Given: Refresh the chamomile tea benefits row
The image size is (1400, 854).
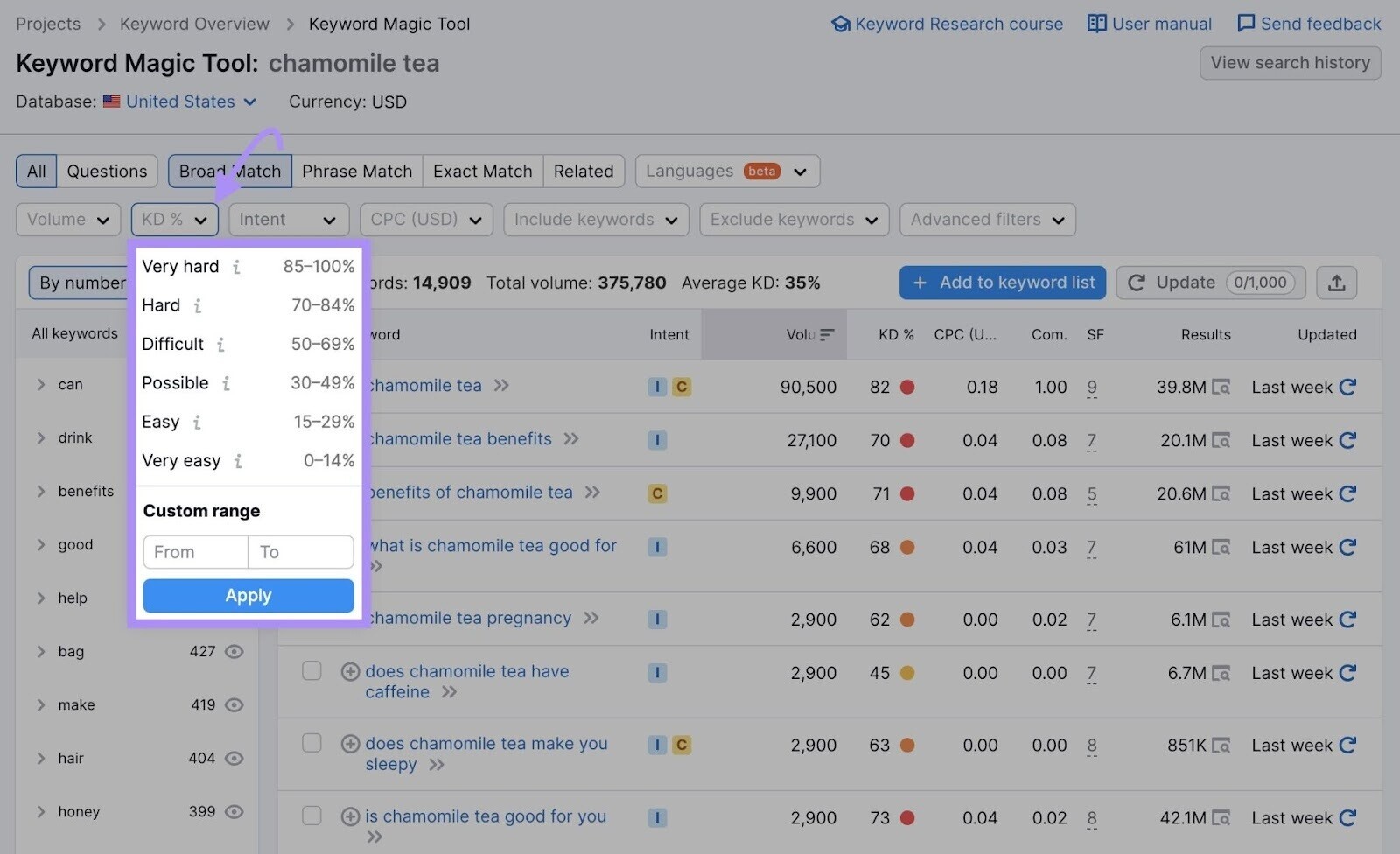Looking at the screenshot, I should [x=1347, y=440].
